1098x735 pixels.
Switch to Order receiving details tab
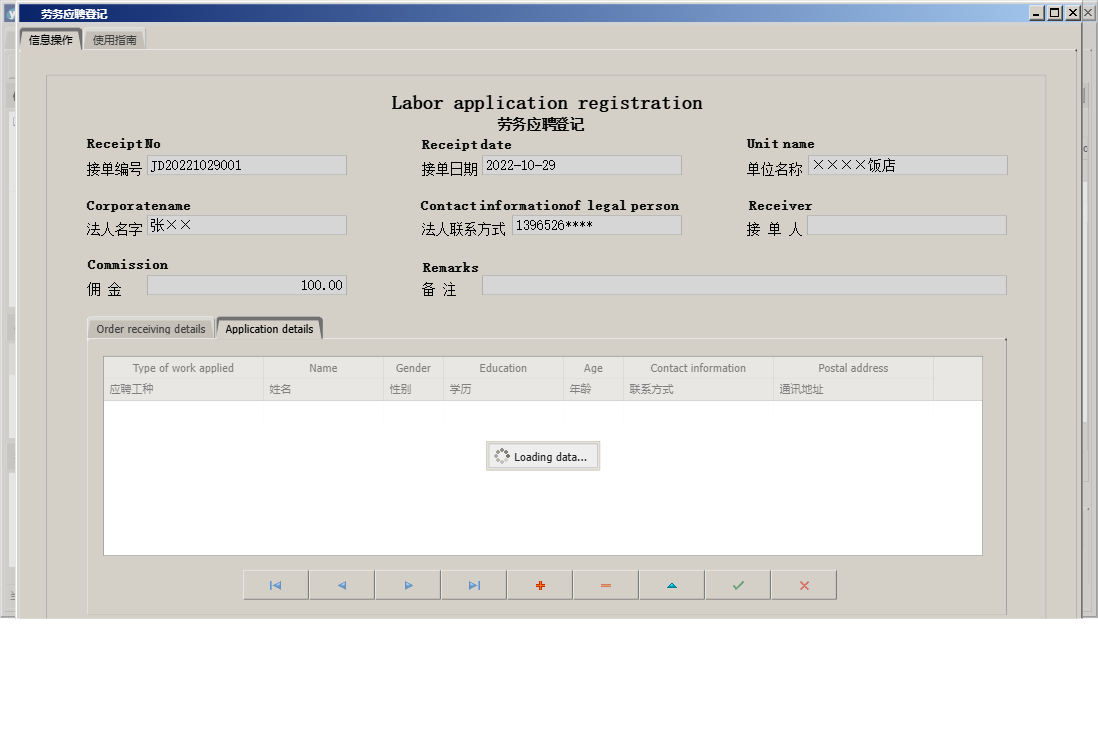[x=150, y=329]
